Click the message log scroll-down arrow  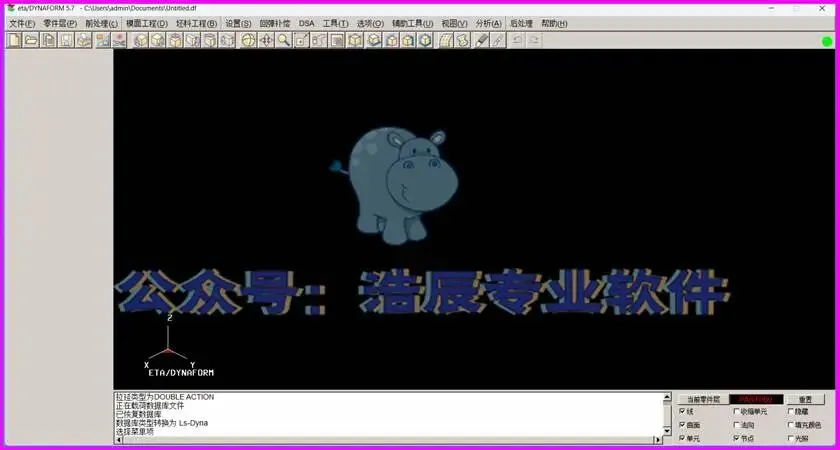[667, 431]
